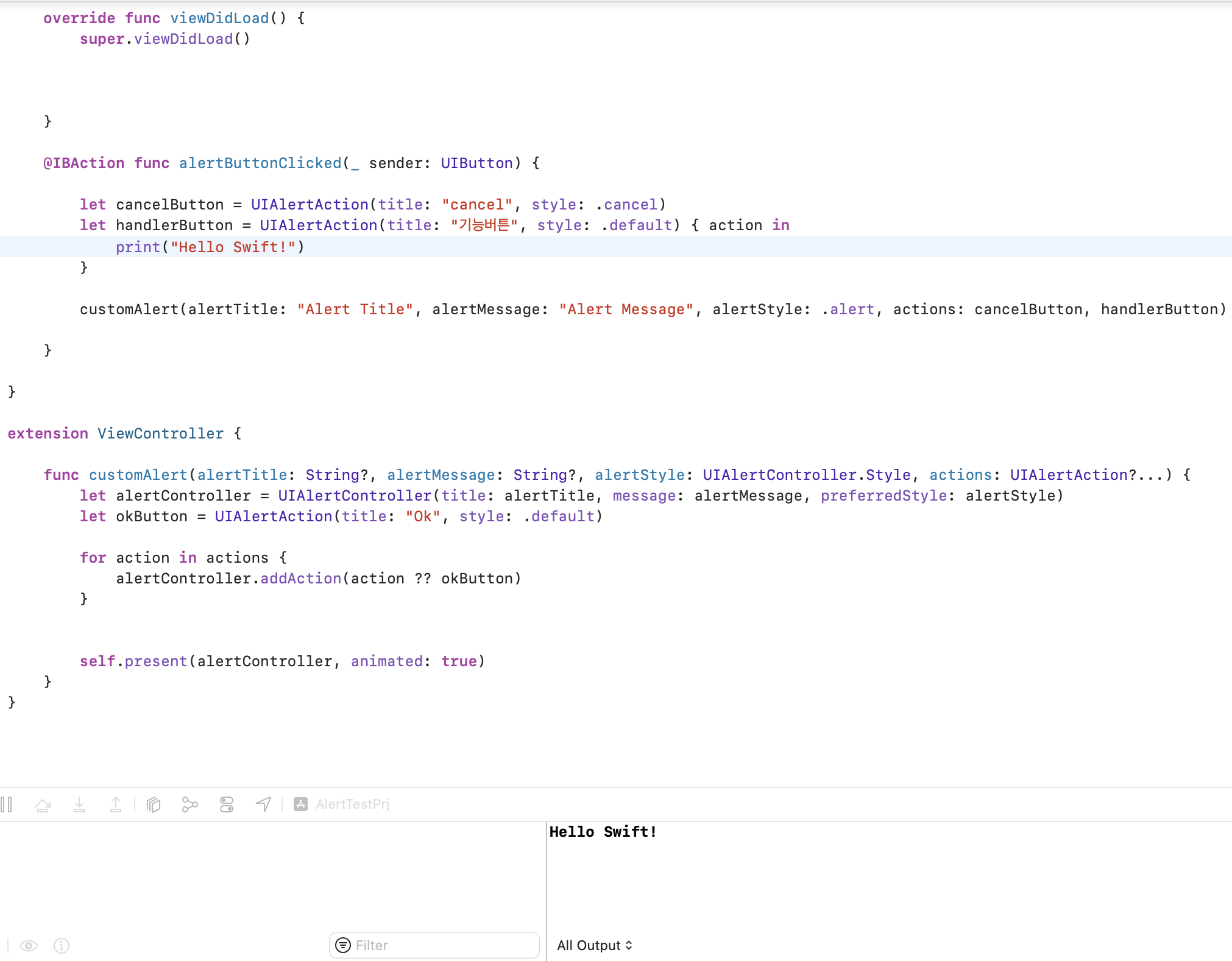This screenshot has height=961, width=1232.
Task: Click the print description info icon
Action: click(x=62, y=945)
